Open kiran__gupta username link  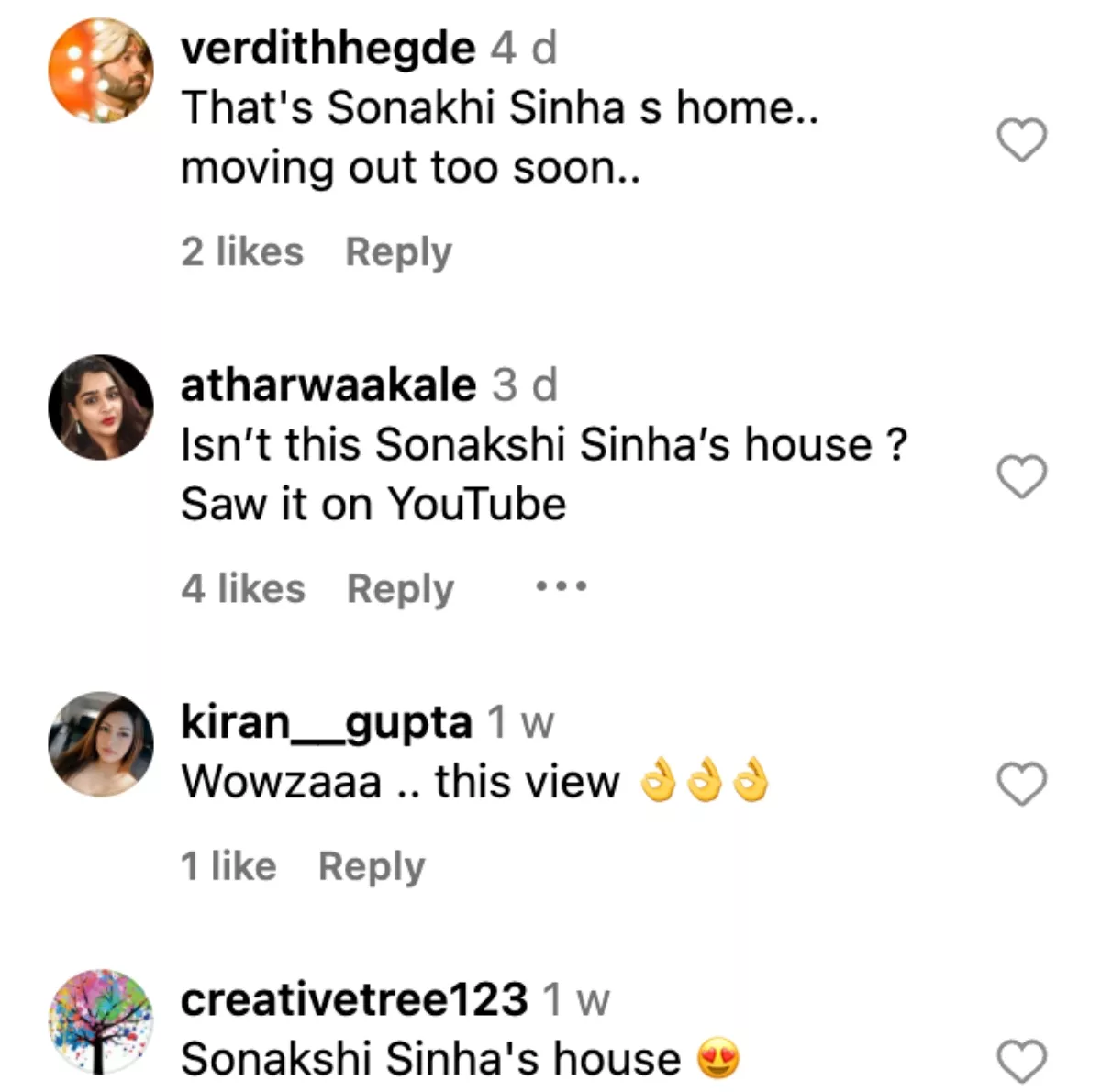tap(326, 723)
